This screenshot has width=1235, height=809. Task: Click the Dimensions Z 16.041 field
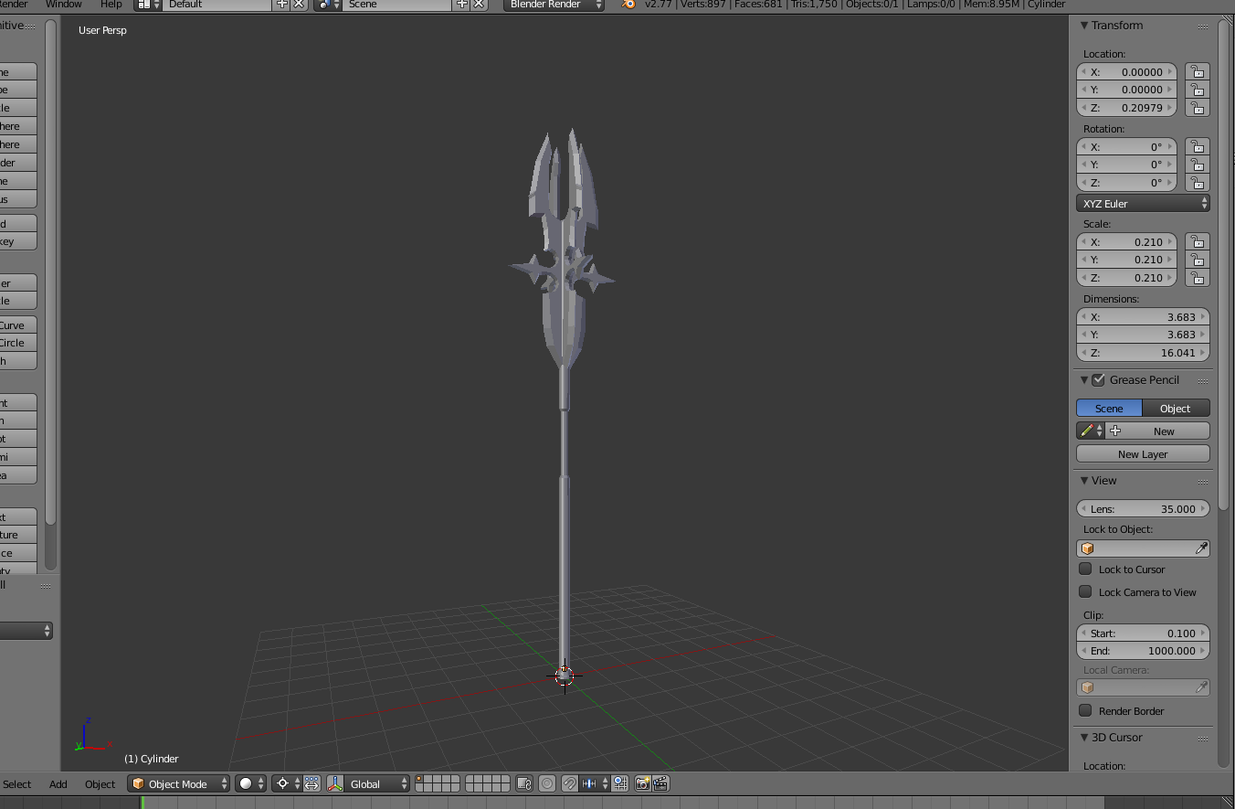[1143, 353]
